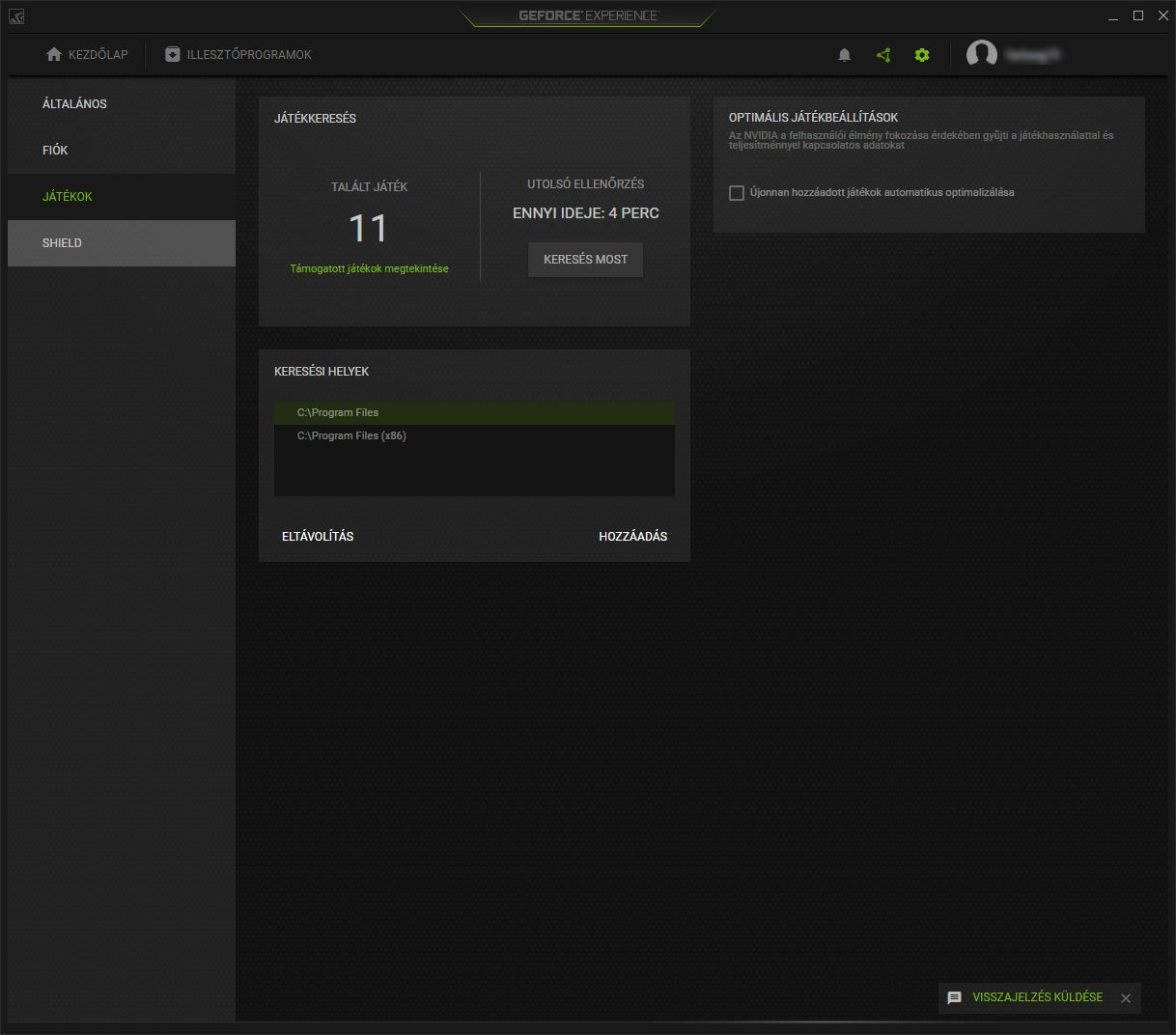Click the driver download icon beside Illesztőprogramok

point(173,55)
